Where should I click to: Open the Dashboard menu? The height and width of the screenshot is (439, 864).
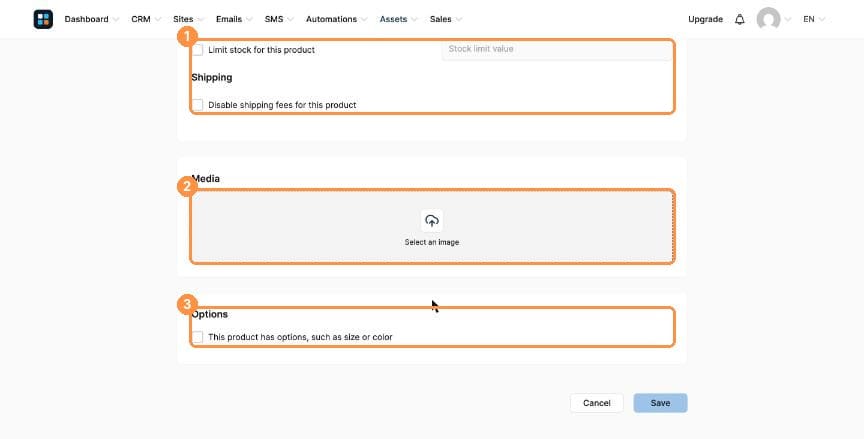coord(87,19)
